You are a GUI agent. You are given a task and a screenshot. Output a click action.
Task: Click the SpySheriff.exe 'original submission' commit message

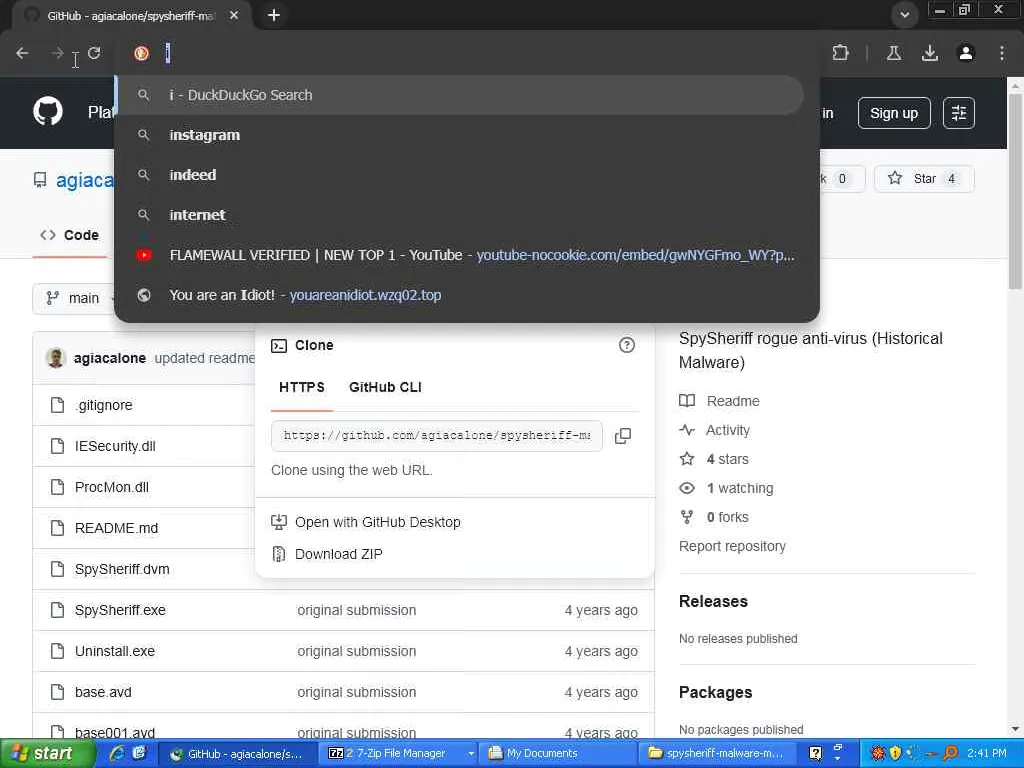357,610
